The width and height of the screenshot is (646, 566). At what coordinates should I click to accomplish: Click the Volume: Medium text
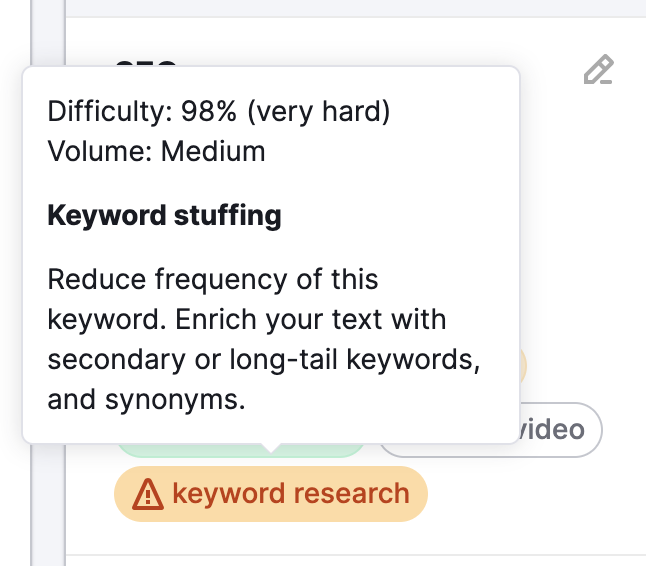coord(157,152)
